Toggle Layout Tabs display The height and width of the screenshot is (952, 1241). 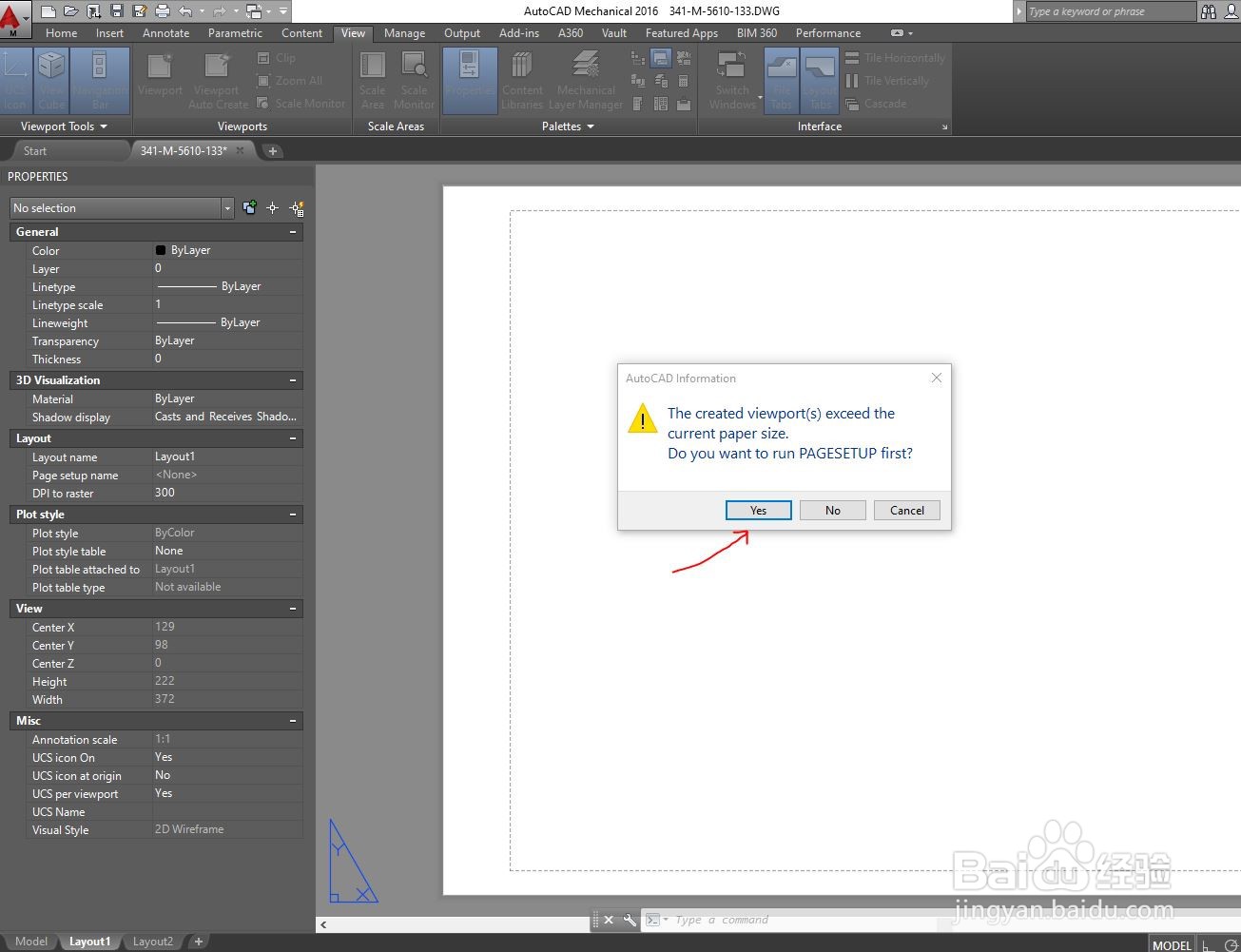pyautogui.click(x=820, y=81)
